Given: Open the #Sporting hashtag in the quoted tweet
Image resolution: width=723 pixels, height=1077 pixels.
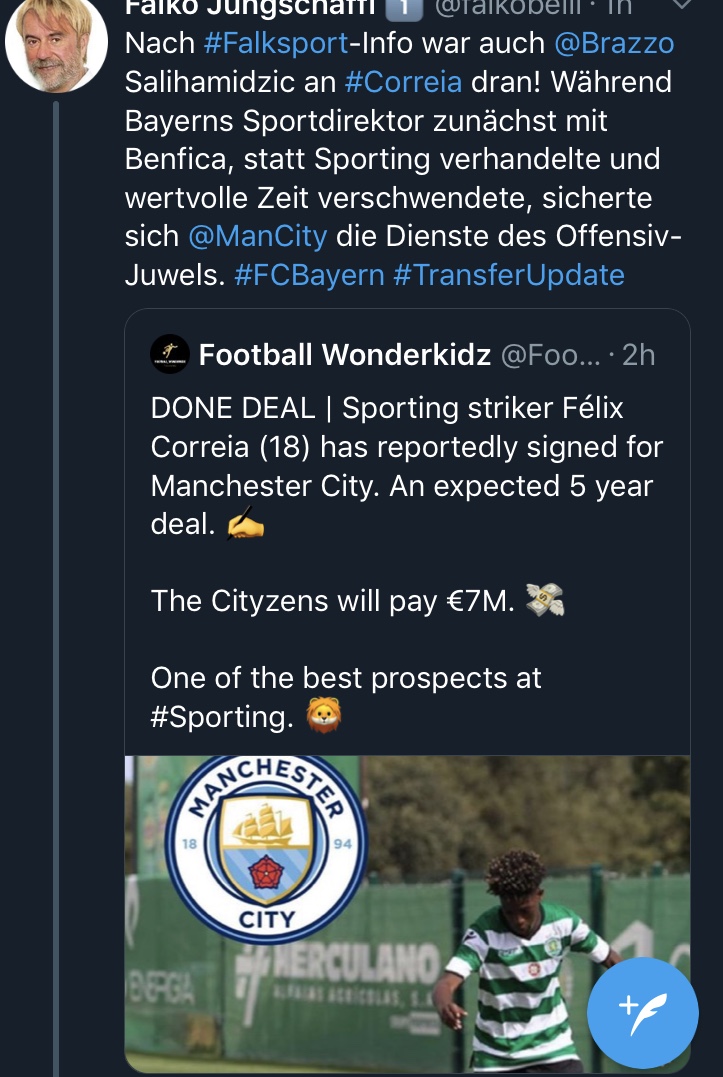Looking at the screenshot, I should click(x=222, y=717).
